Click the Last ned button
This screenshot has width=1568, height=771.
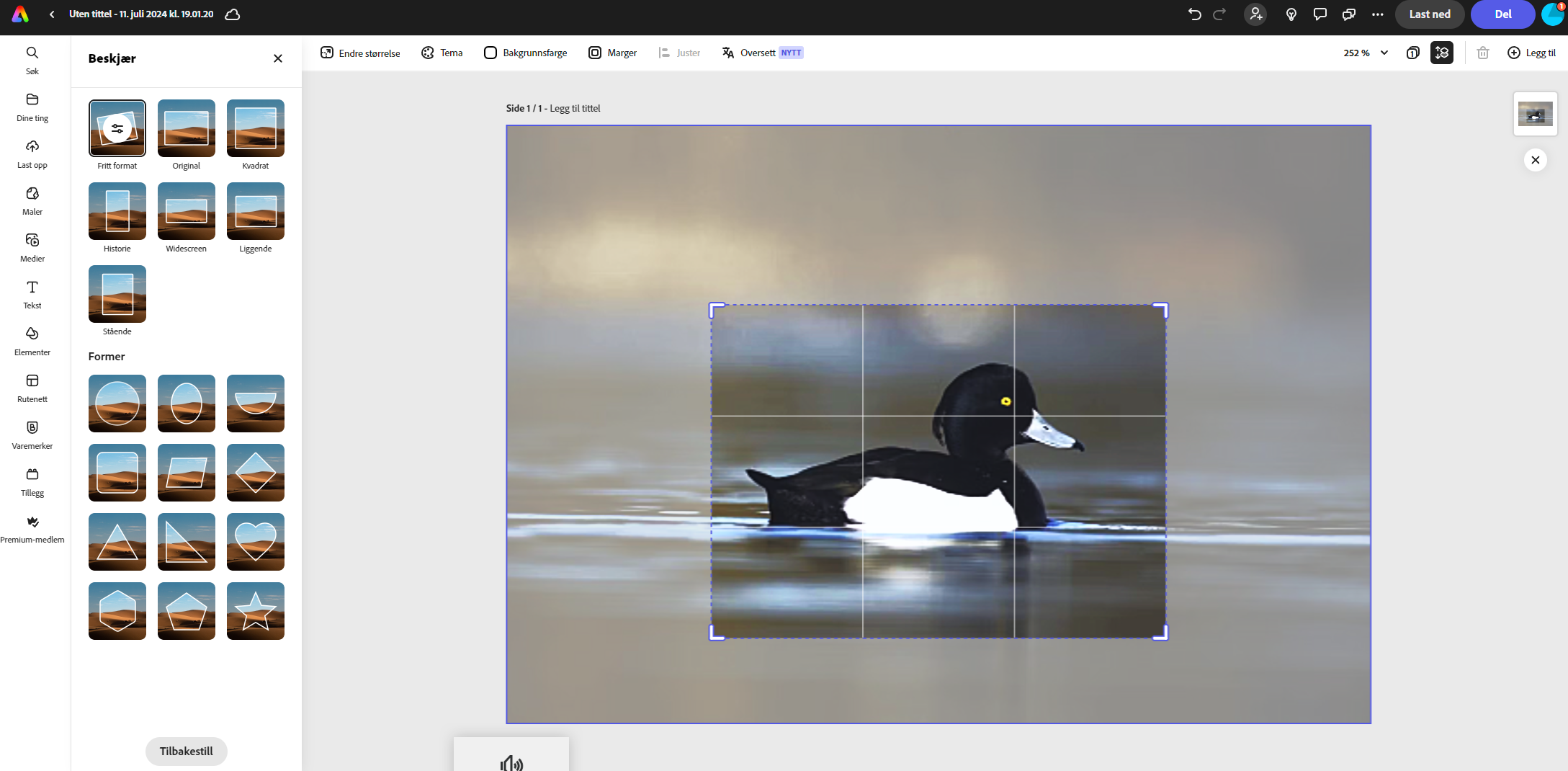(x=1429, y=14)
